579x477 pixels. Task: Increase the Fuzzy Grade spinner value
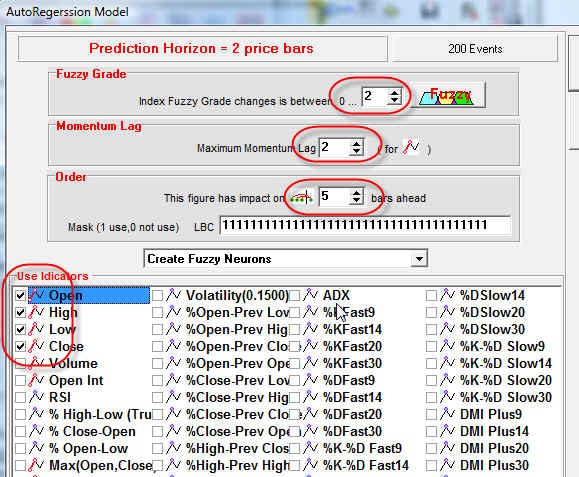394,92
